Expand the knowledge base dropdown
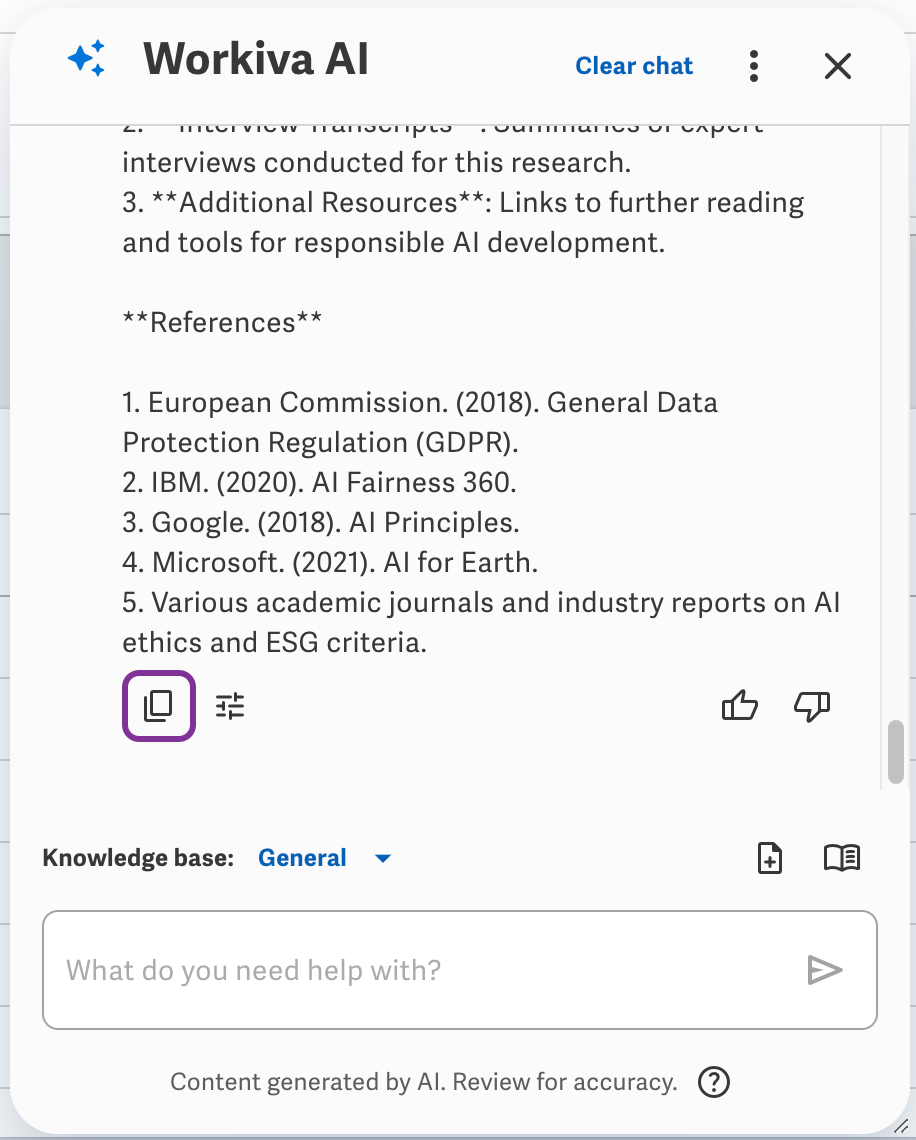This screenshot has width=916, height=1140. coord(383,857)
